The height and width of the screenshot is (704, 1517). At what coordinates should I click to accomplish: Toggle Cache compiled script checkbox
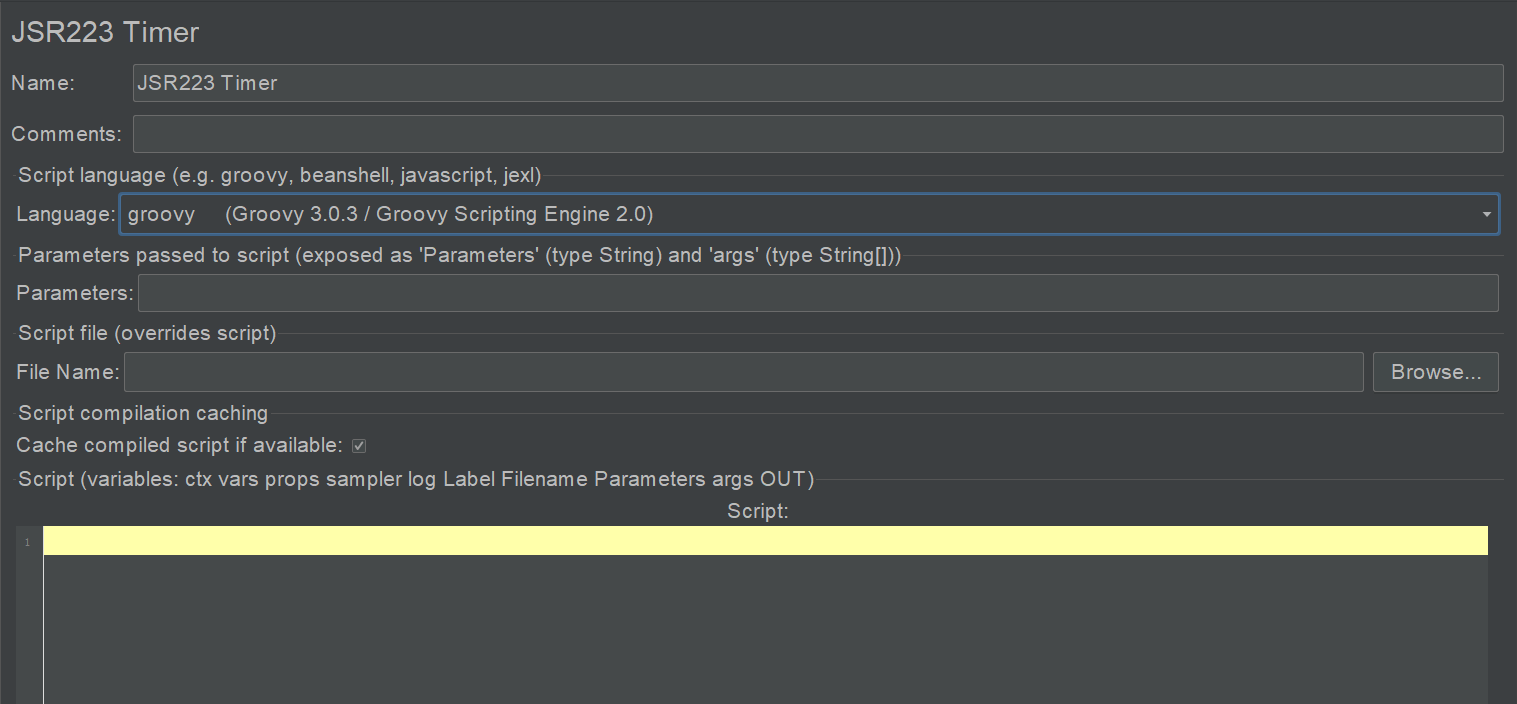pyautogui.click(x=359, y=445)
